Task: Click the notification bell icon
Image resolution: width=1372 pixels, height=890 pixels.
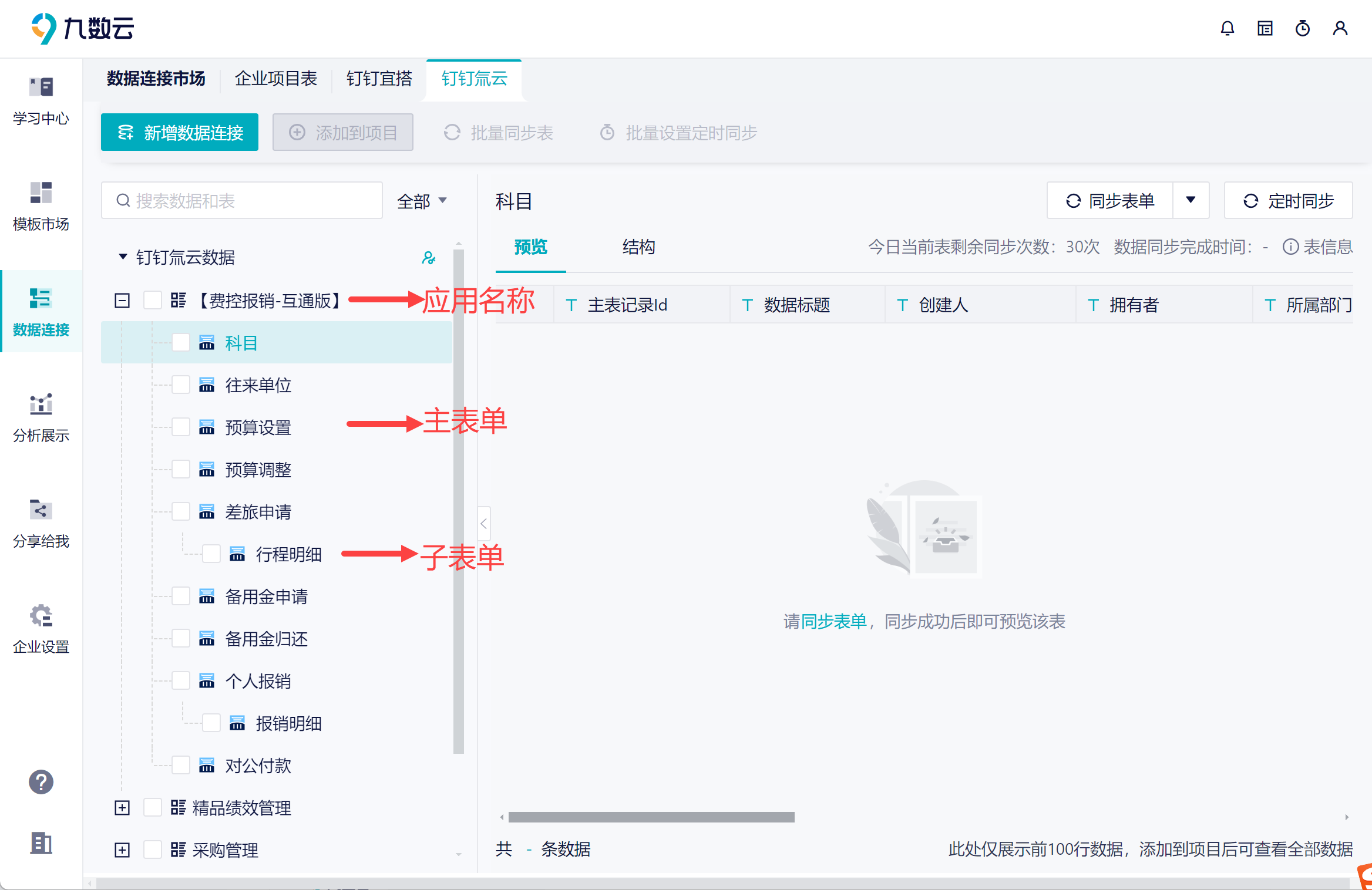Action: [x=1227, y=28]
